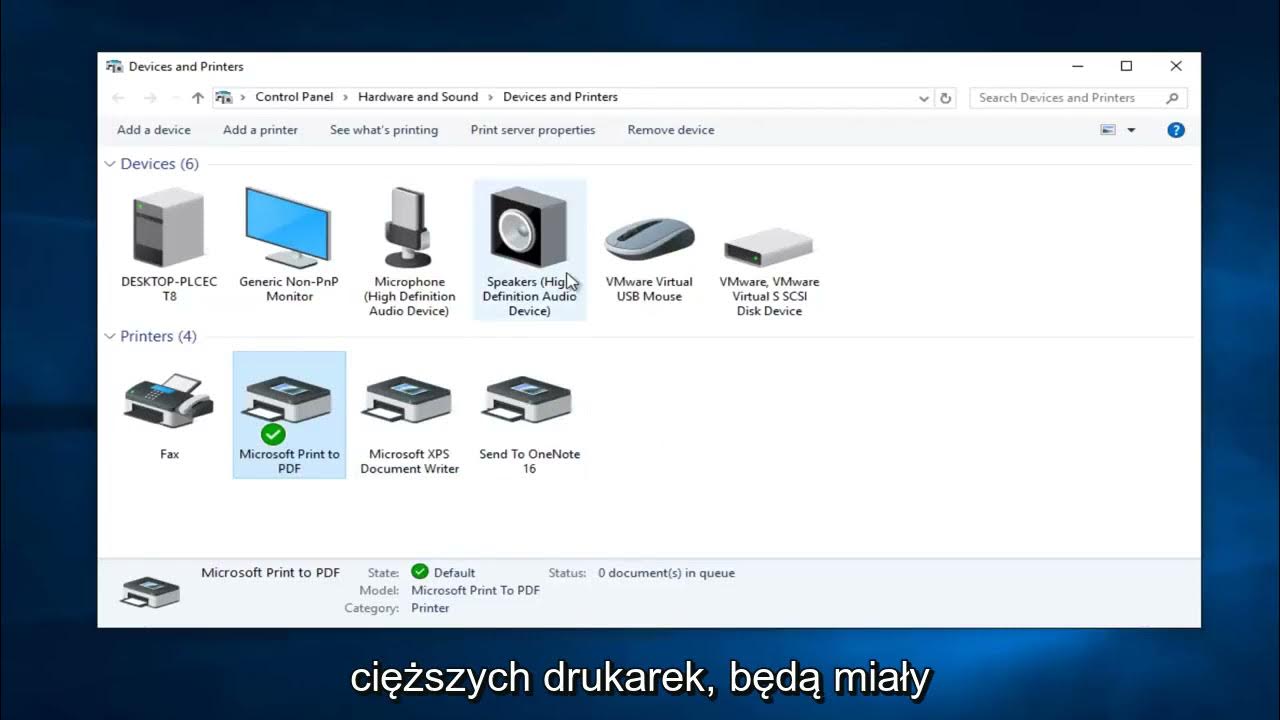
Task: Select the Fax printer icon
Action: (x=169, y=415)
